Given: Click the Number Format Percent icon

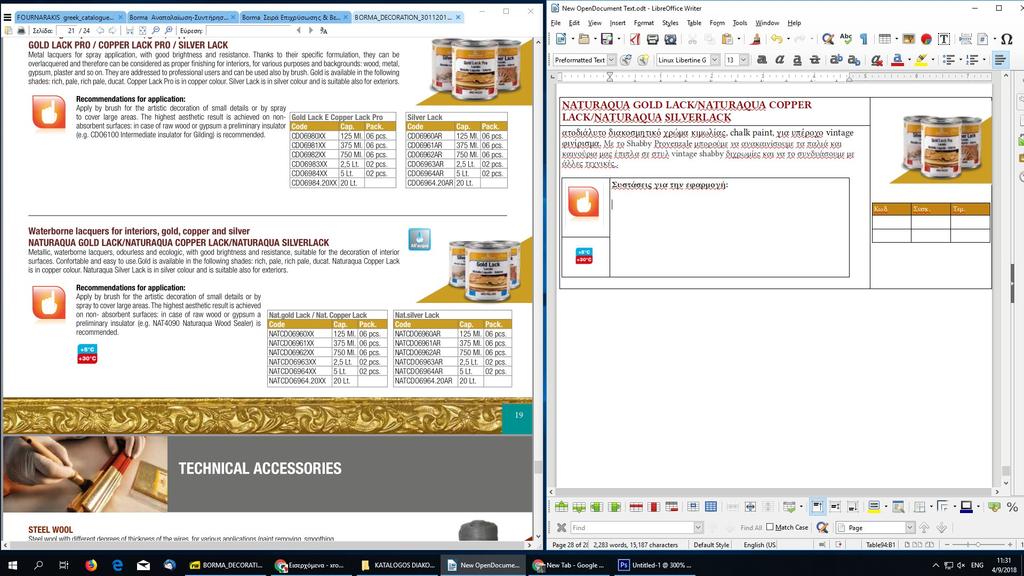Looking at the screenshot, I should (x=1012, y=507).
